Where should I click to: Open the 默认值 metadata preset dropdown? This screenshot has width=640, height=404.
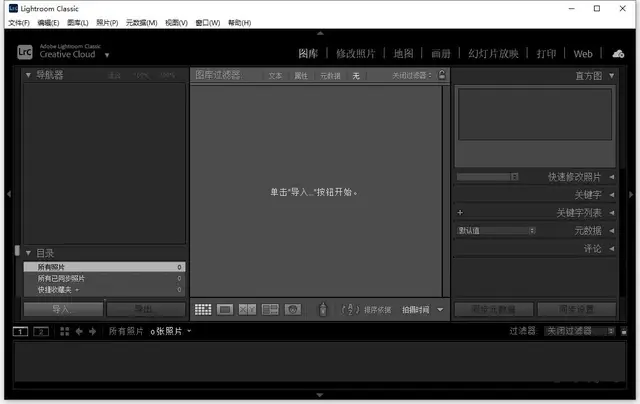pos(496,230)
